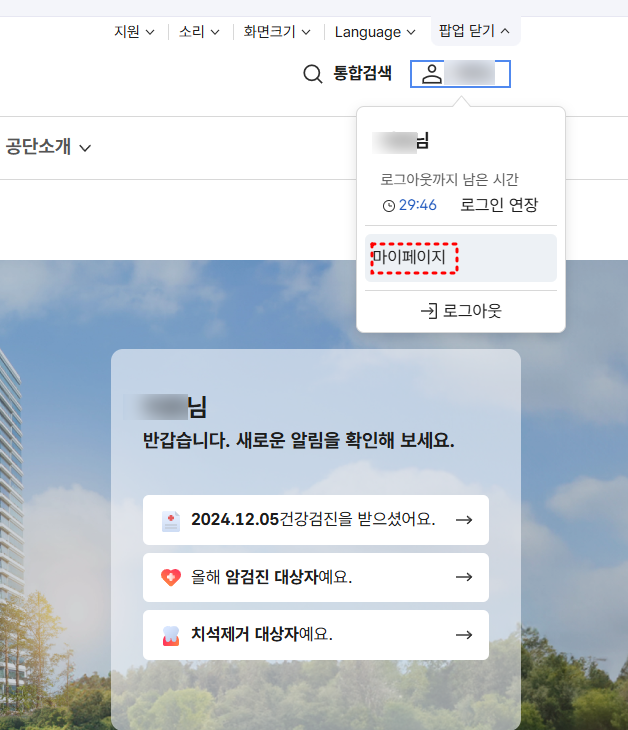The height and width of the screenshot is (730, 628).
Task: Click the health checkup document icon
Action: (x=171, y=520)
